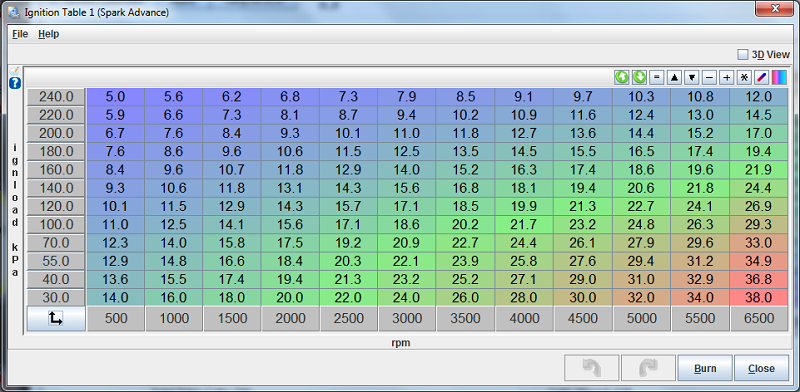The width and height of the screenshot is (800, 392).
Task: Select the spark cell showing 12.3
Action: pyautogui.click(x=116, y=243)
